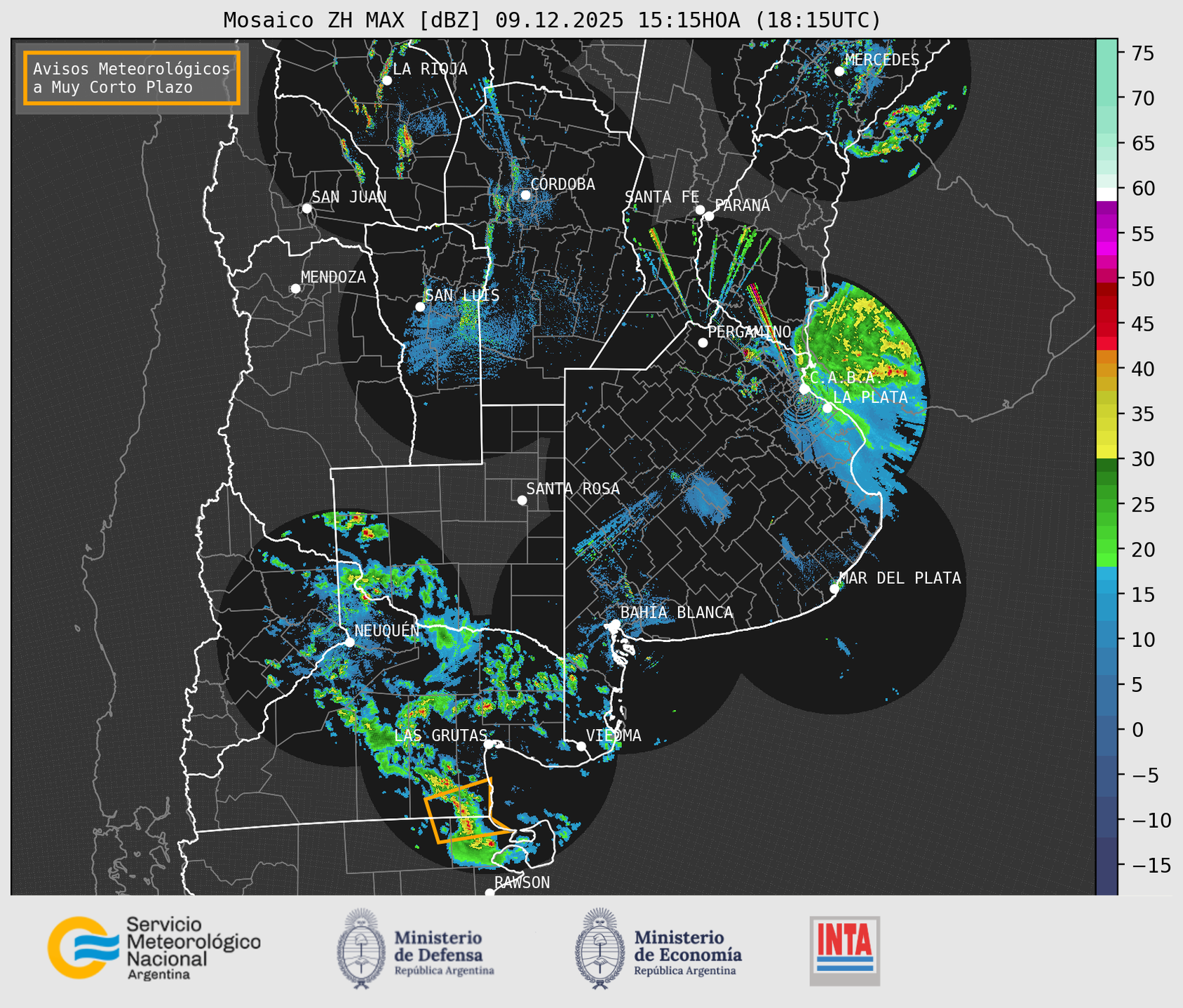
Task: Click the BAHIA BLANCA label text
Action: click(677, 612)
